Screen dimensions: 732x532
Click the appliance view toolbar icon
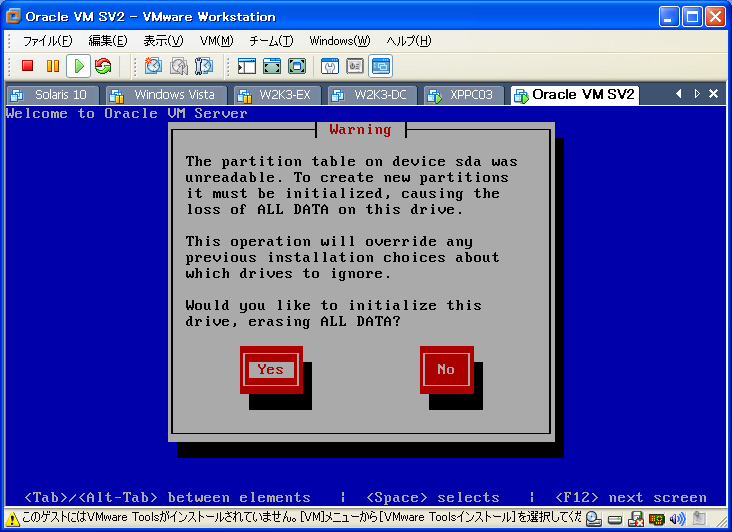click(x=355, y=66)
